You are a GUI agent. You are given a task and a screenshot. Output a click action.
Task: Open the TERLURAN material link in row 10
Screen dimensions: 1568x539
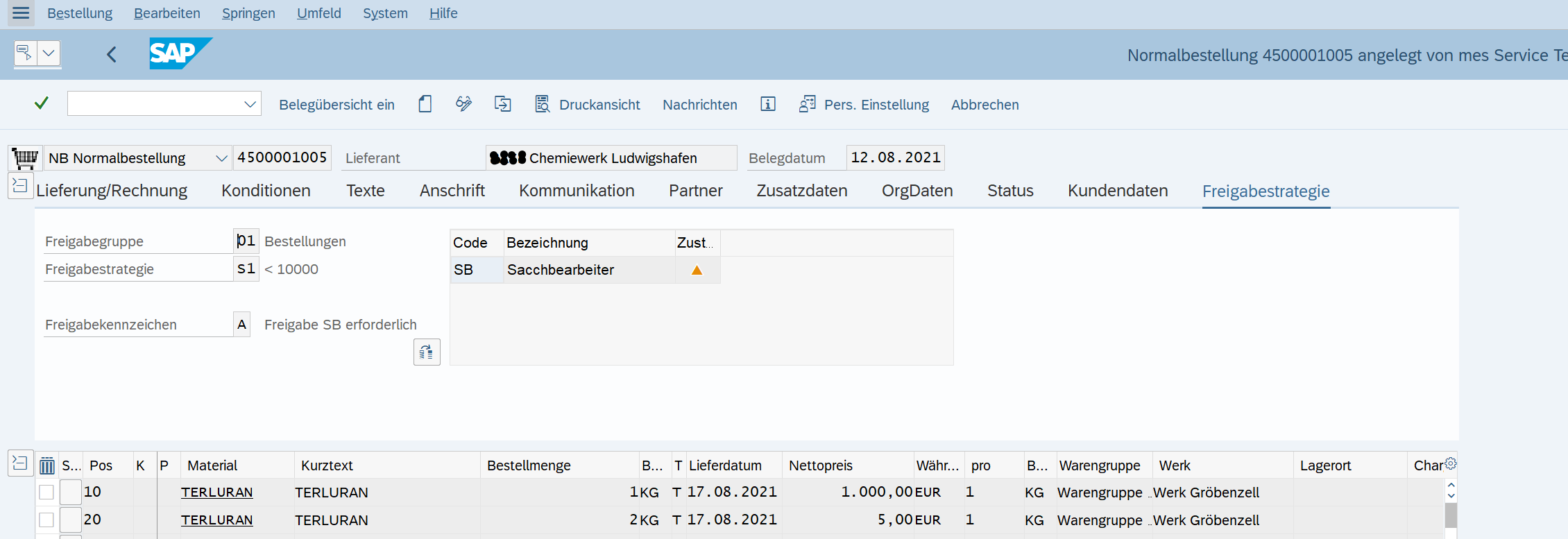point(216,493)
